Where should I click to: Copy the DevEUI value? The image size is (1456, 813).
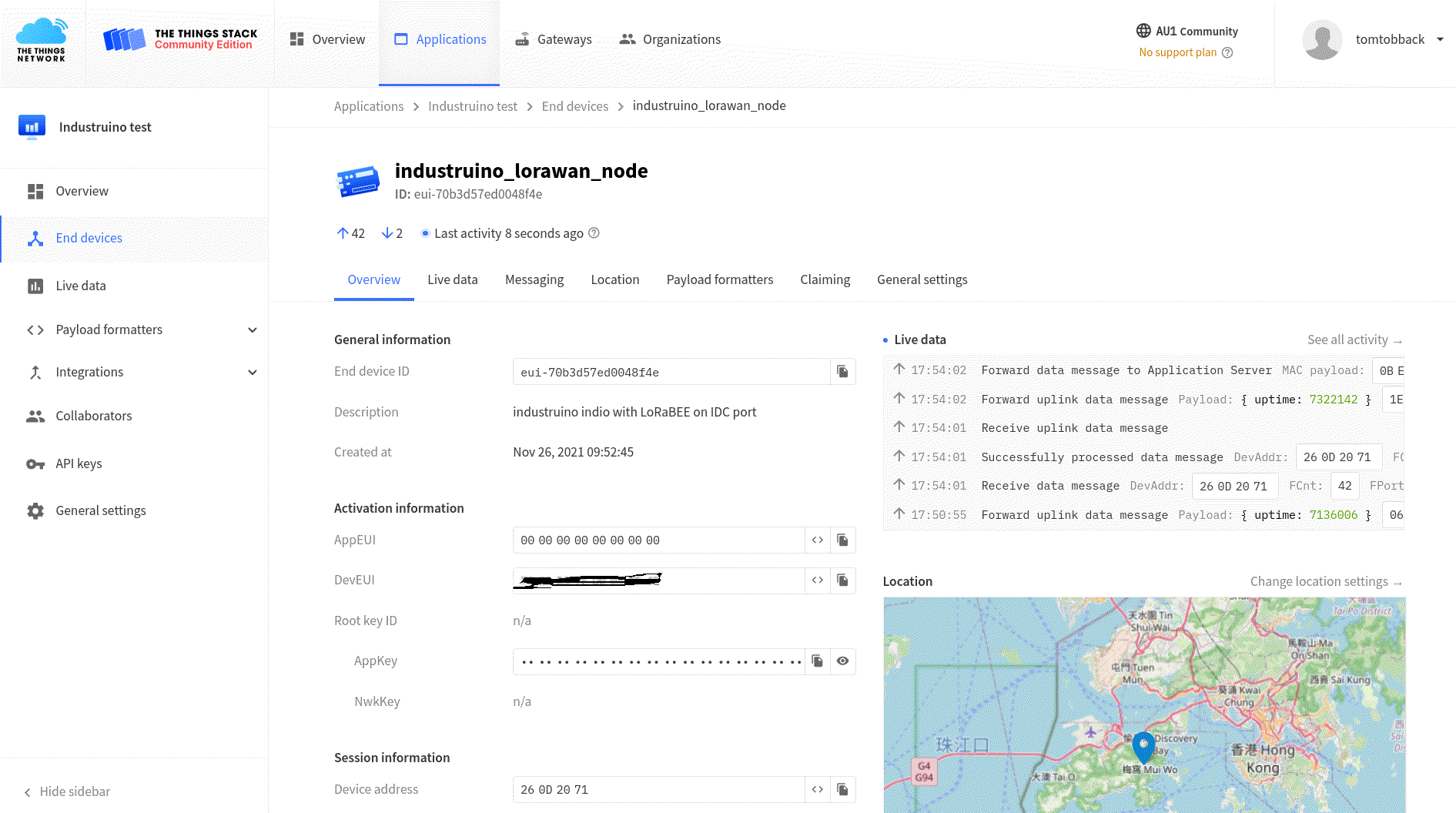pyautogui.click(x=842, y=580)
